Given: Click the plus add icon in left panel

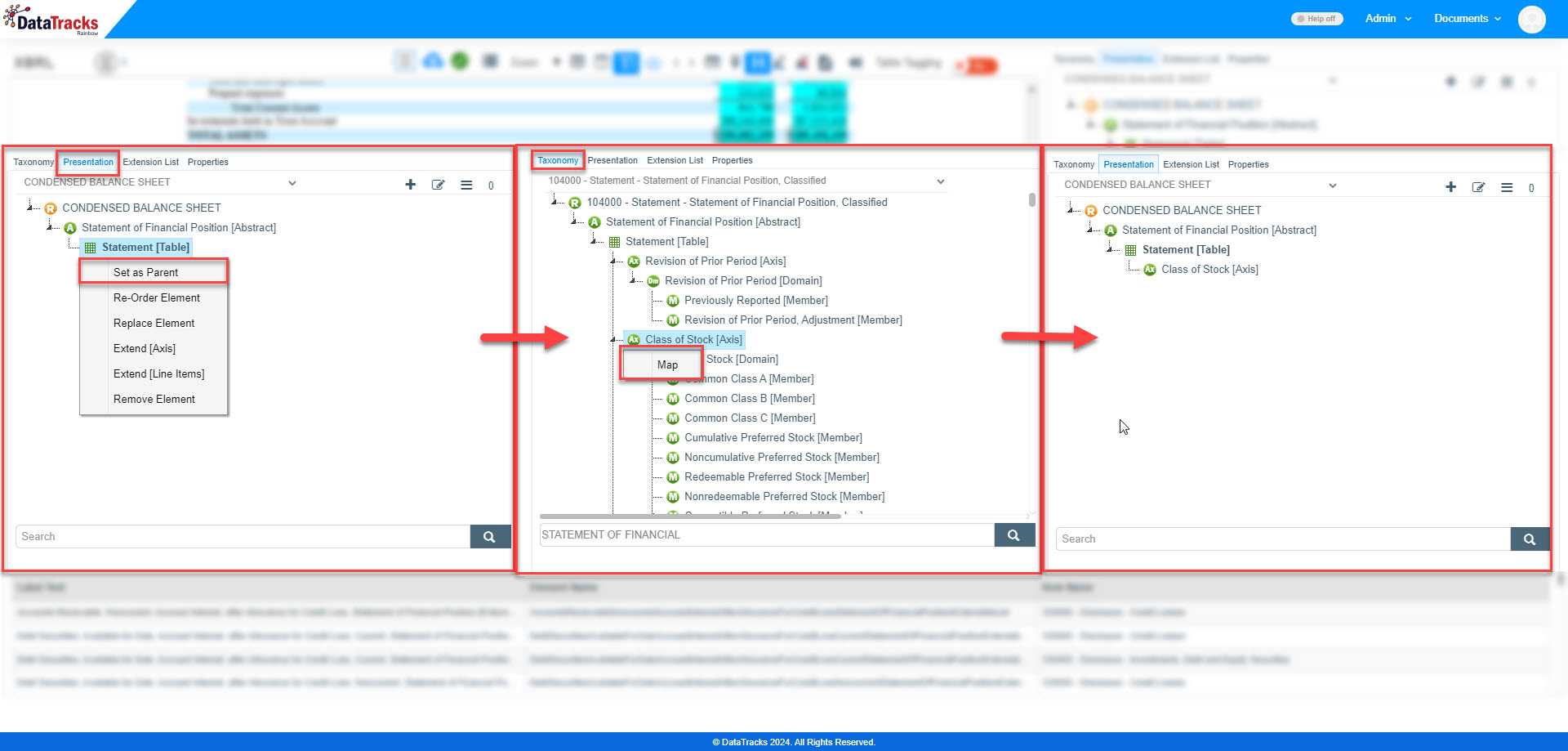Looking at the screenshot, I should 411,185.
